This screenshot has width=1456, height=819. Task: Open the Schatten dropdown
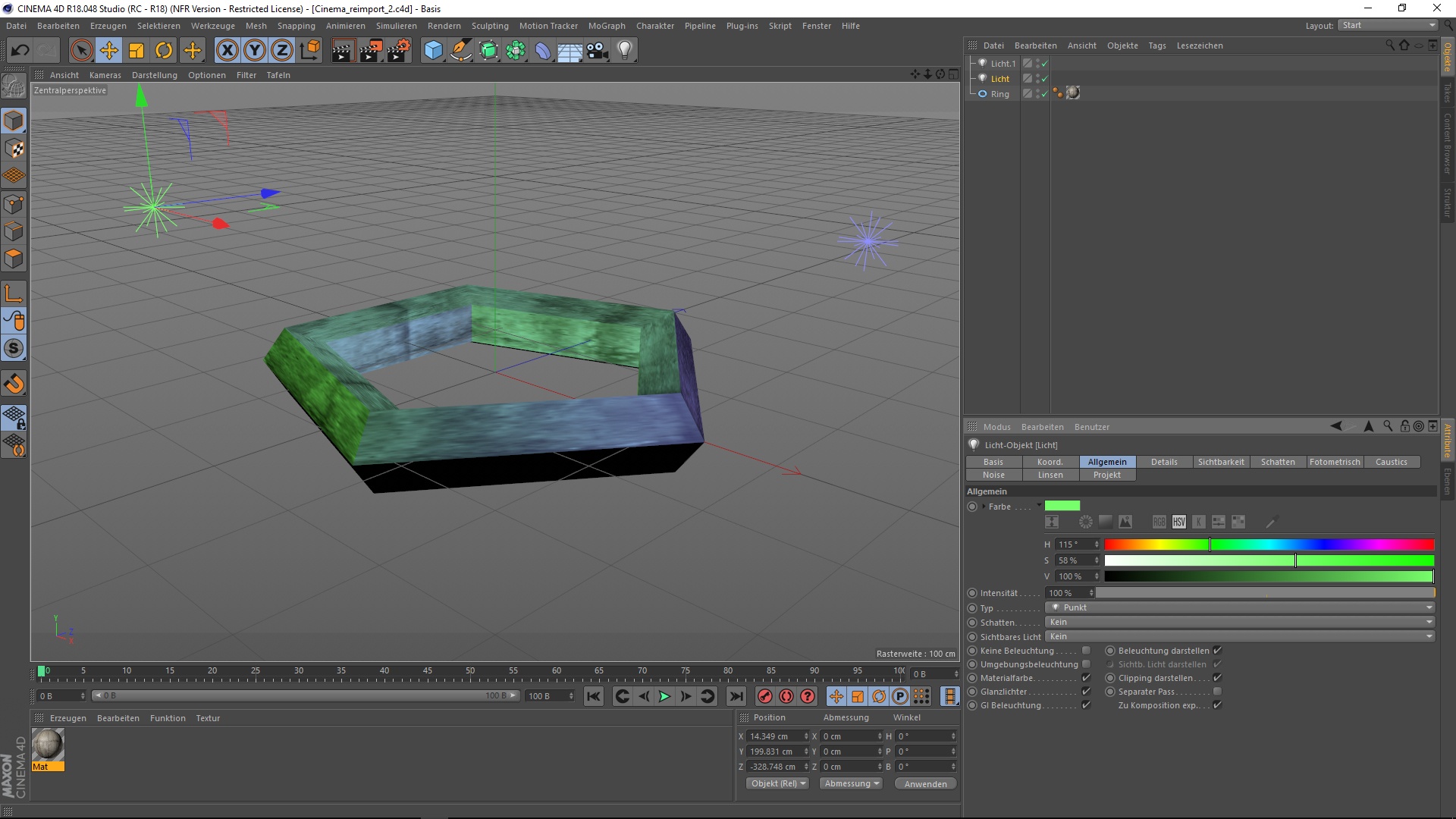point(1240,622)
